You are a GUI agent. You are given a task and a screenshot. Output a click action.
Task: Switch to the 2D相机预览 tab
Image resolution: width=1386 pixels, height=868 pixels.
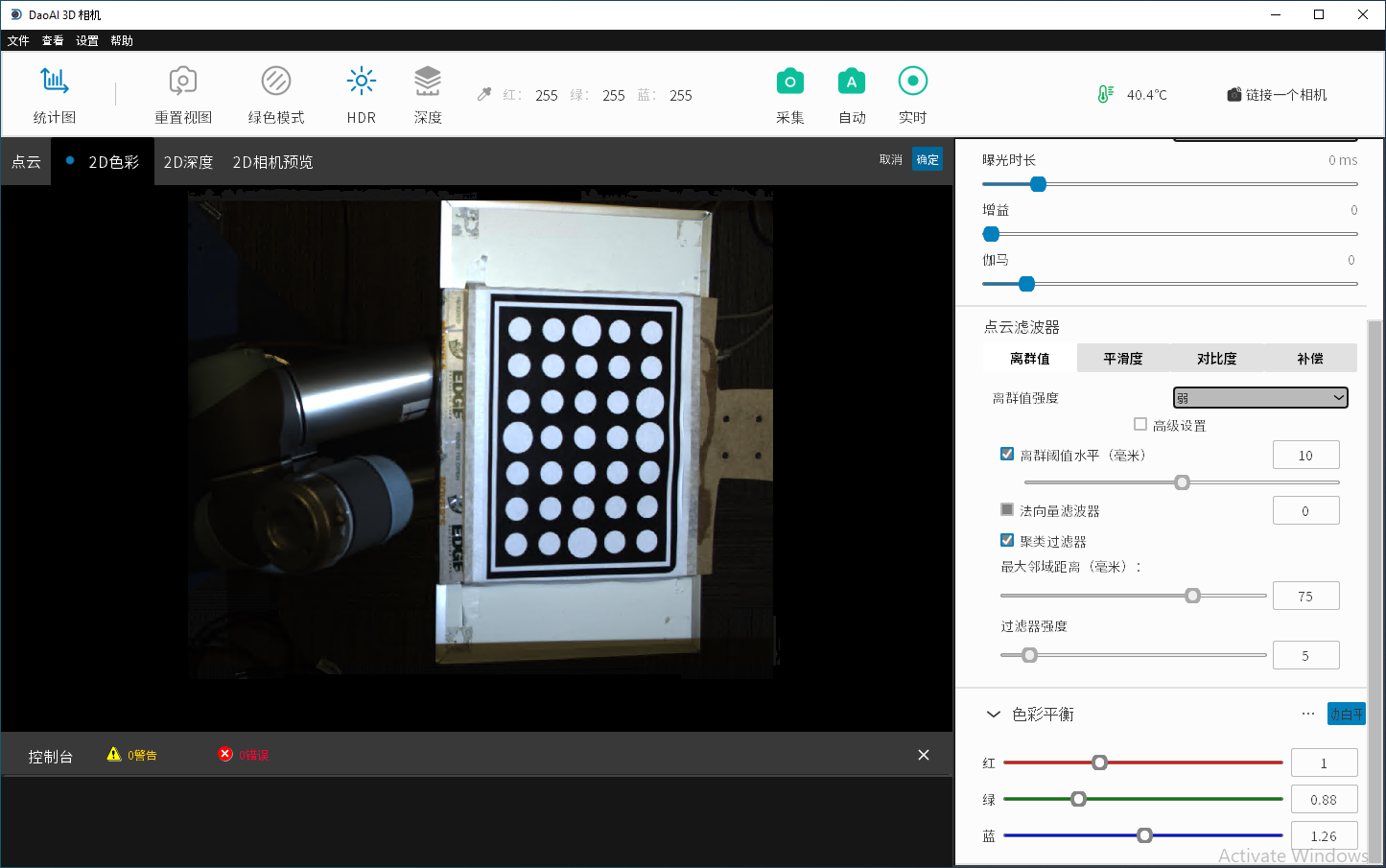coord(272,161)
